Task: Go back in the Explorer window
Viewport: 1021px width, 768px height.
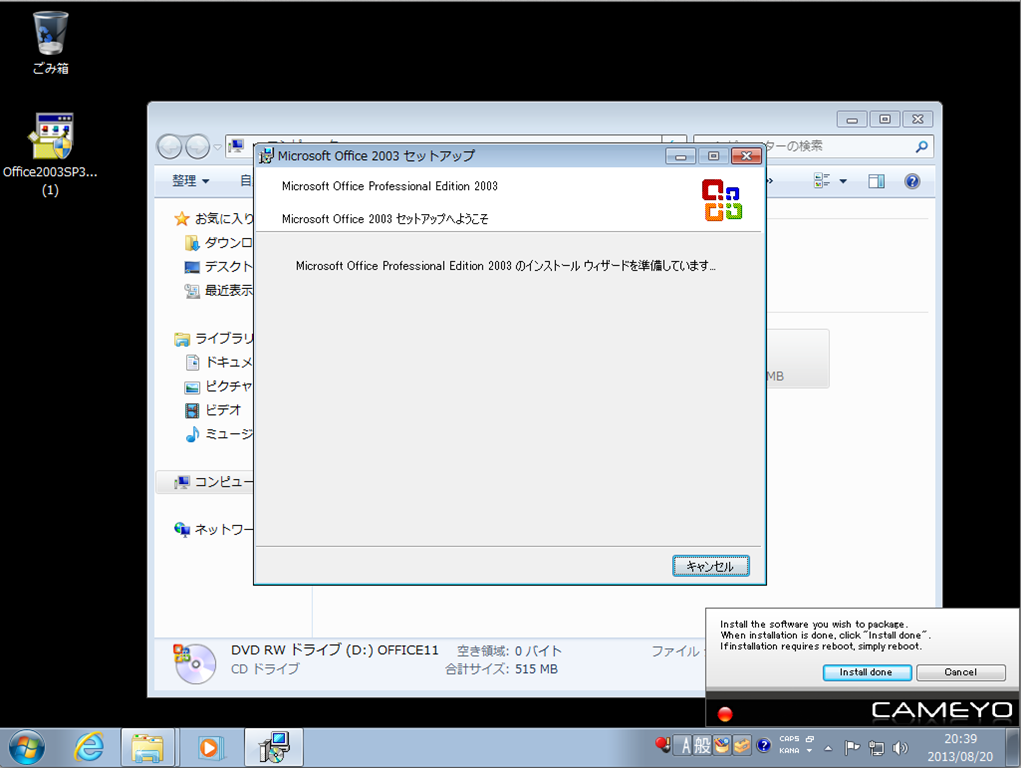Action: pyautogui.click(x=170, y=147)
